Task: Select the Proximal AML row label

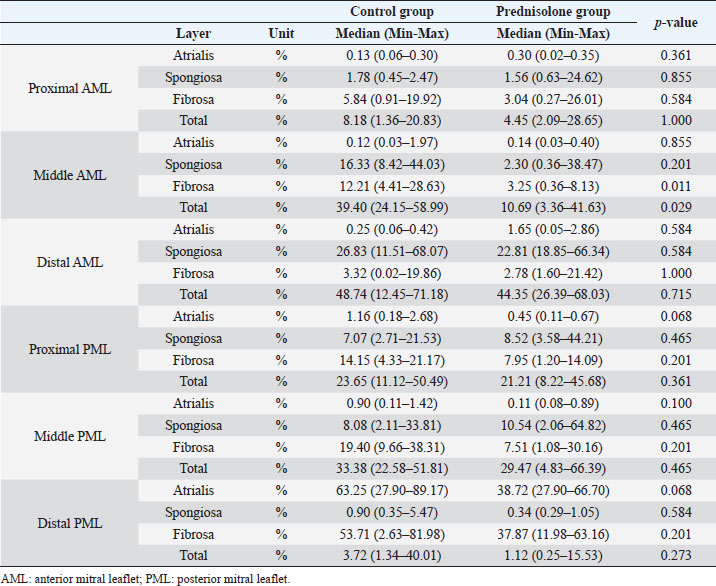Action: 70,88
